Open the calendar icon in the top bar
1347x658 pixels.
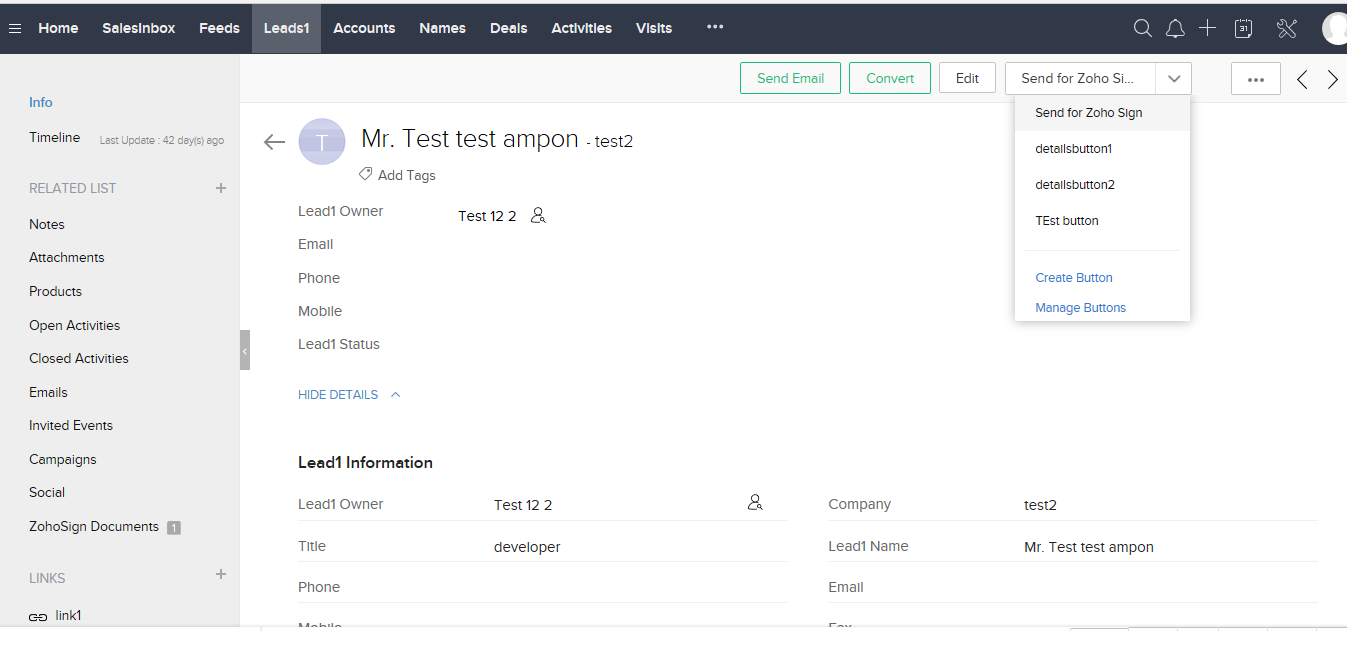pyautogui.click(x=1243, y=28)
